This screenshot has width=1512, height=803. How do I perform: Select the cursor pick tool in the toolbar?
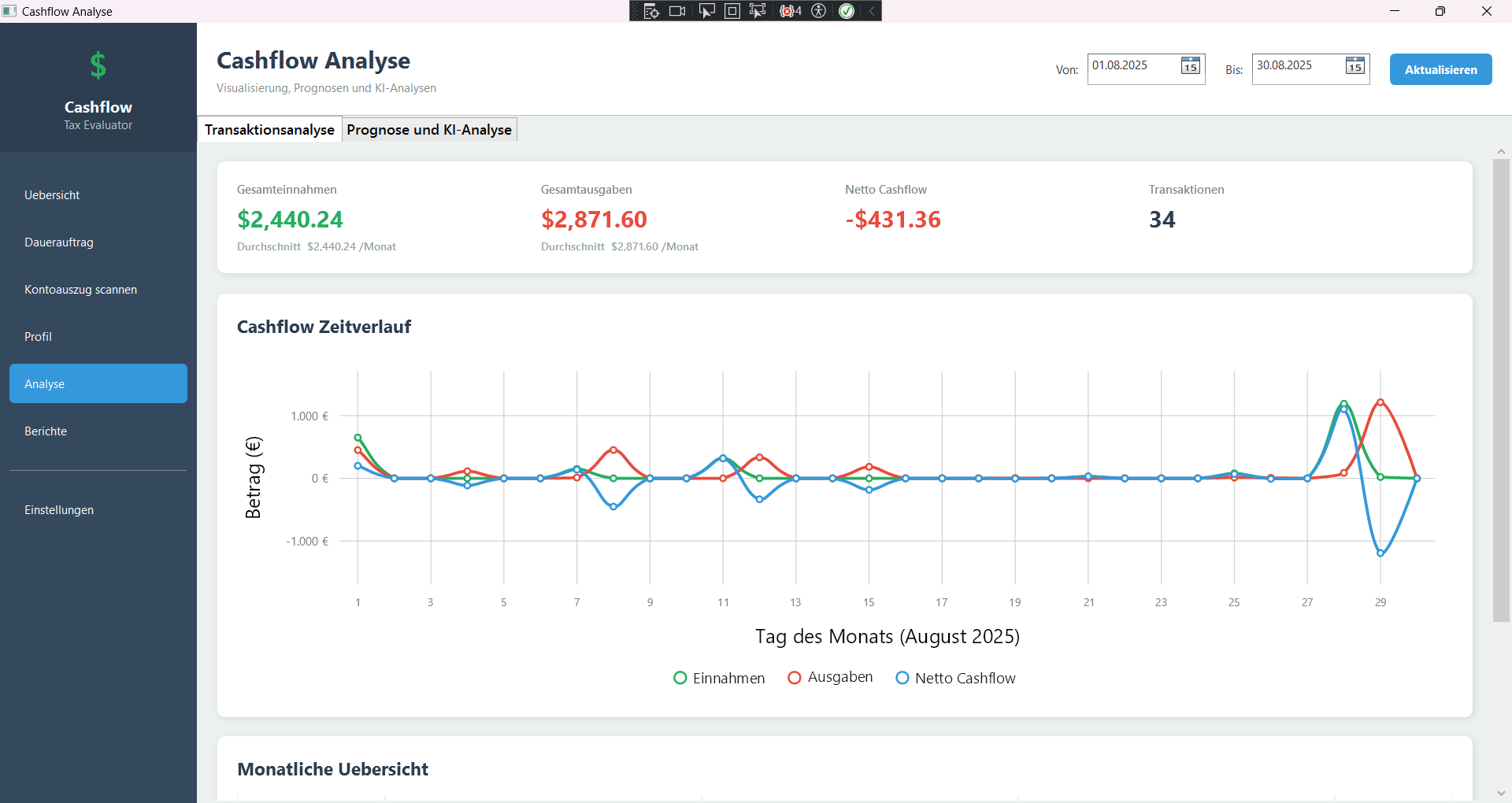pyautogui.click(x=706, y=11)
